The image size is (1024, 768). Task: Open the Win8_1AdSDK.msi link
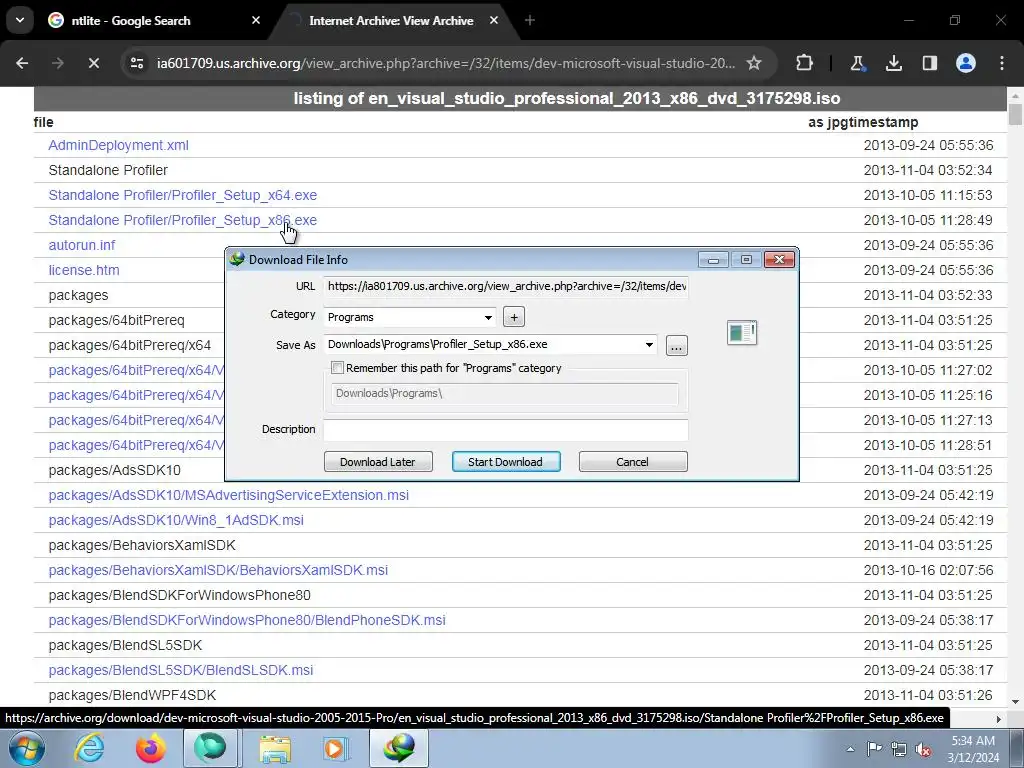[176, 520]
